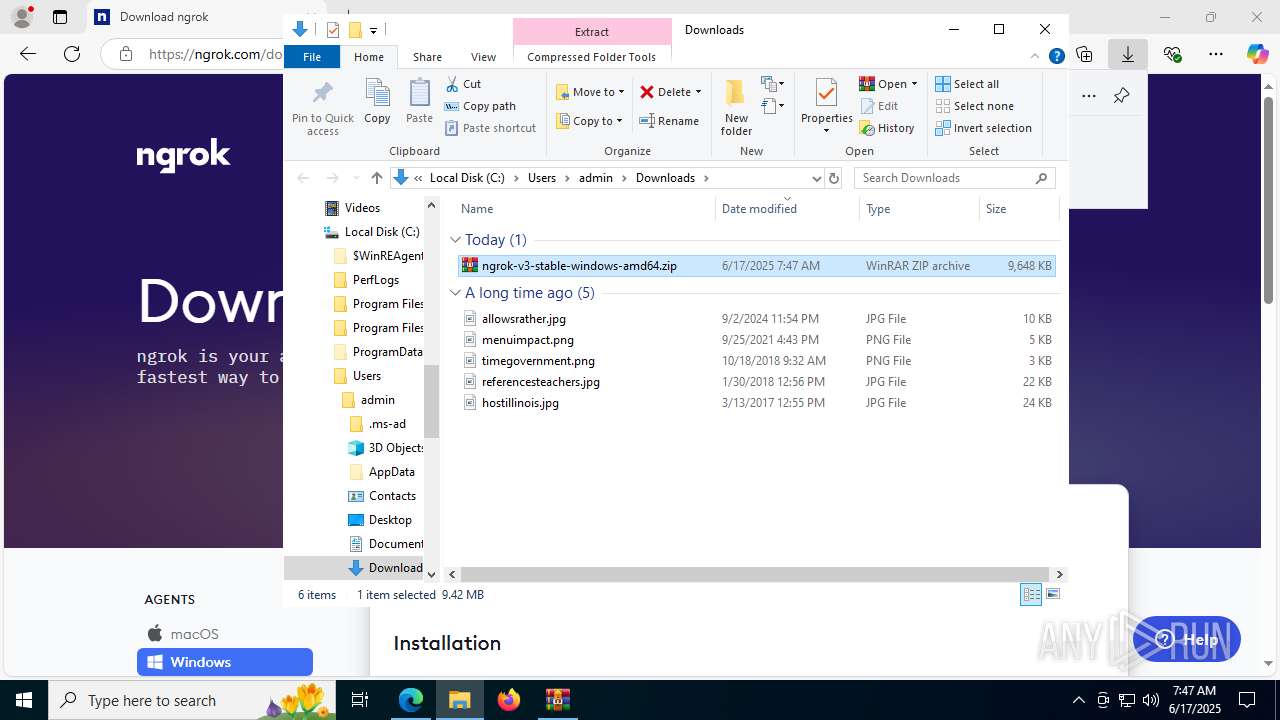This screenshot has height=720, width=1280.
Task: Click Refresh button in address bar
Action: coord(834,178)
